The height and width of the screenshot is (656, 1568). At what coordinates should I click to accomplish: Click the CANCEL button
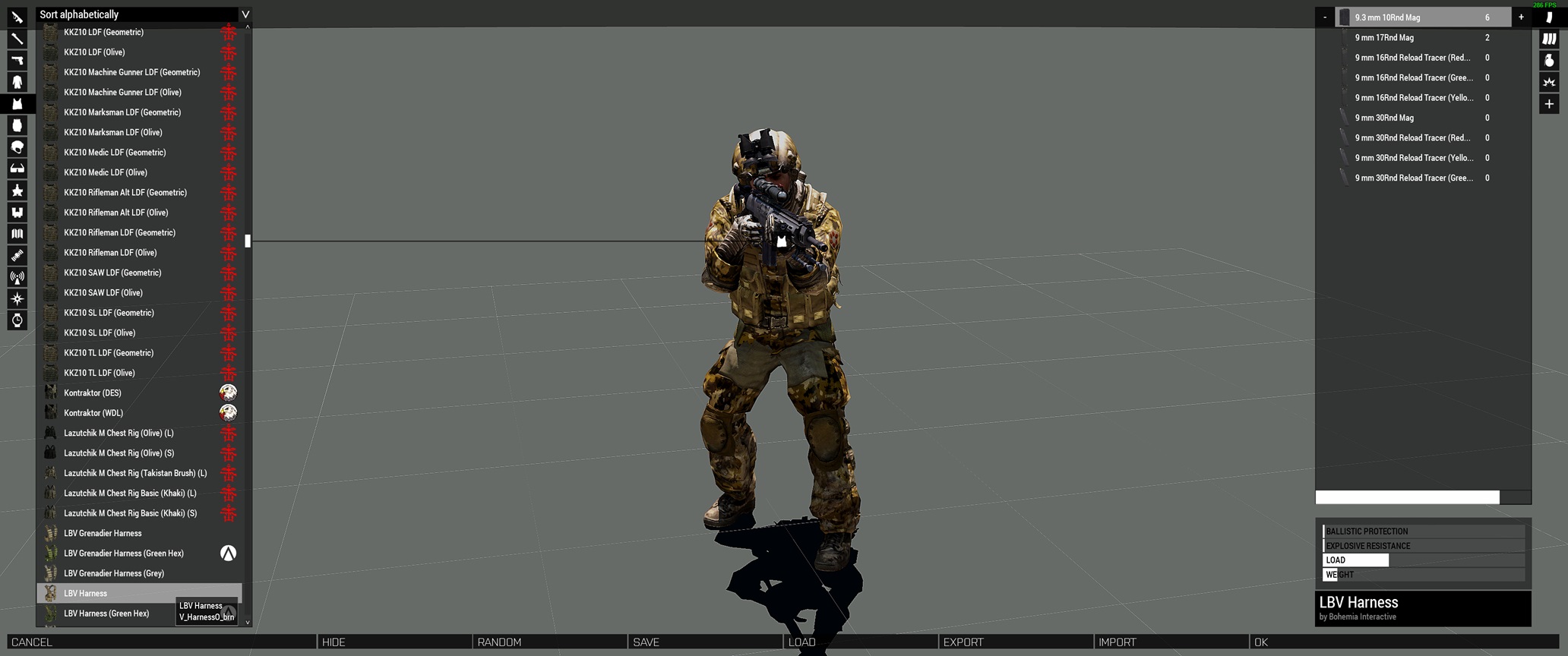point(161,642)
